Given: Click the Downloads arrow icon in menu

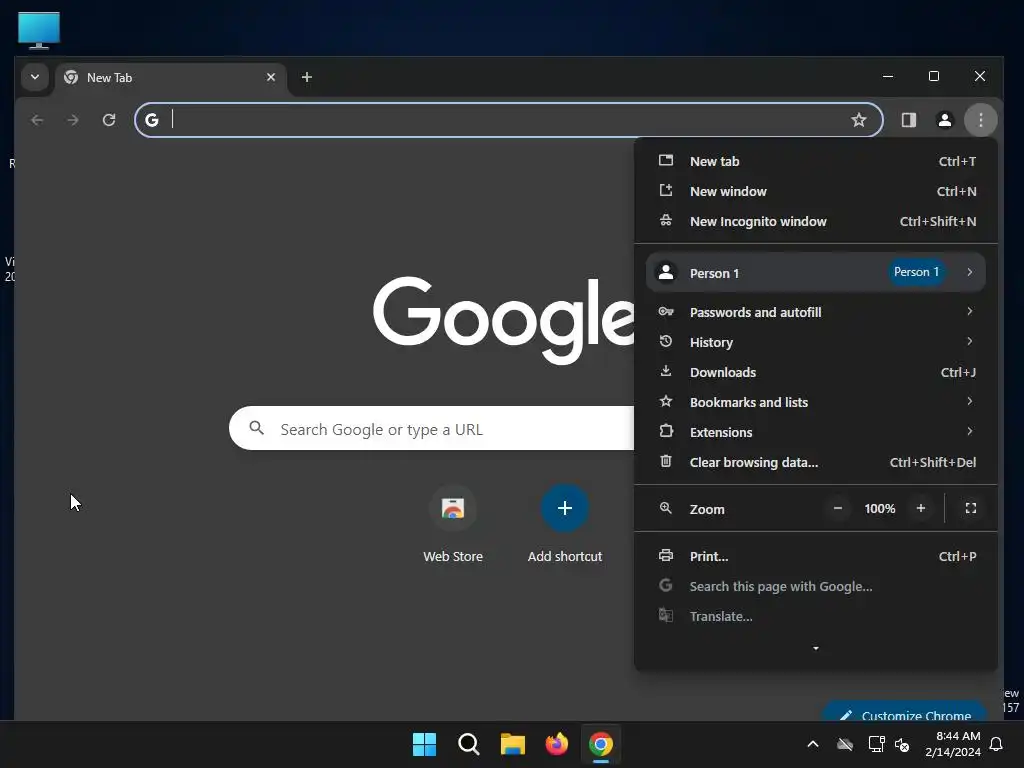Looking at the screenshot, I should pos(665,372).
